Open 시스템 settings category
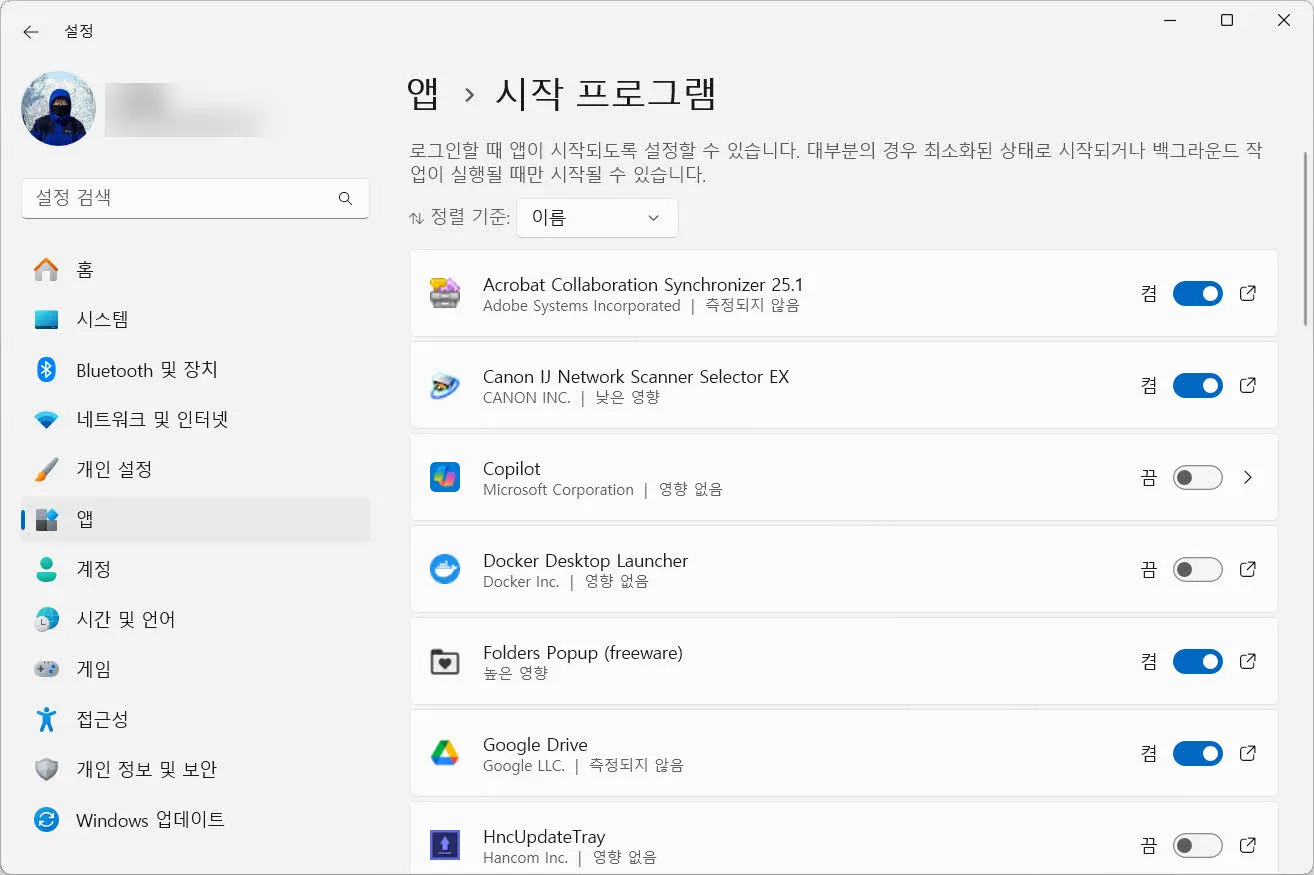Screen dimensions: 1314x875 [195, 320]
